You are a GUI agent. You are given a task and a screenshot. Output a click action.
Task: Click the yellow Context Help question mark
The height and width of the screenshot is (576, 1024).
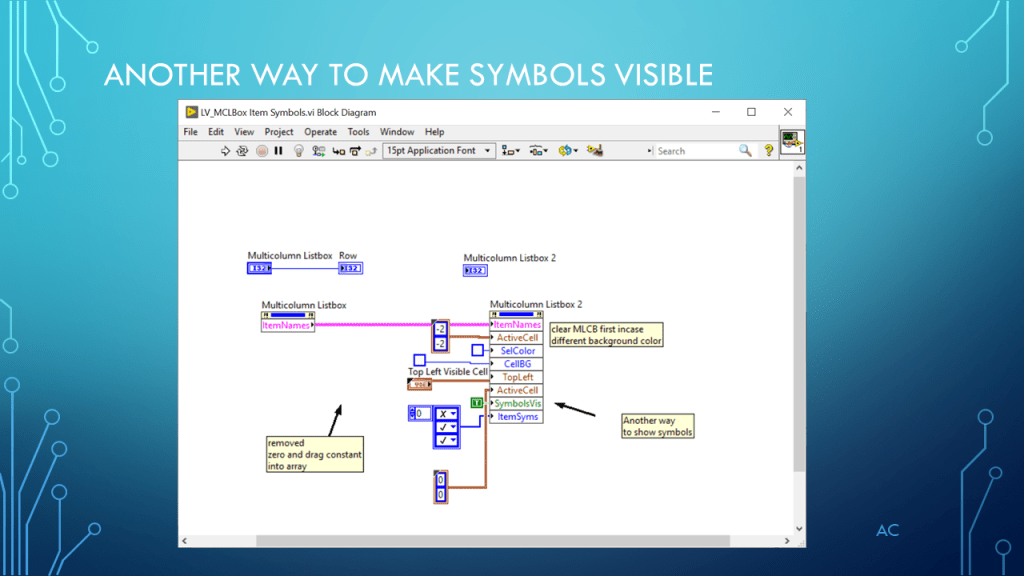coord(768,151)
